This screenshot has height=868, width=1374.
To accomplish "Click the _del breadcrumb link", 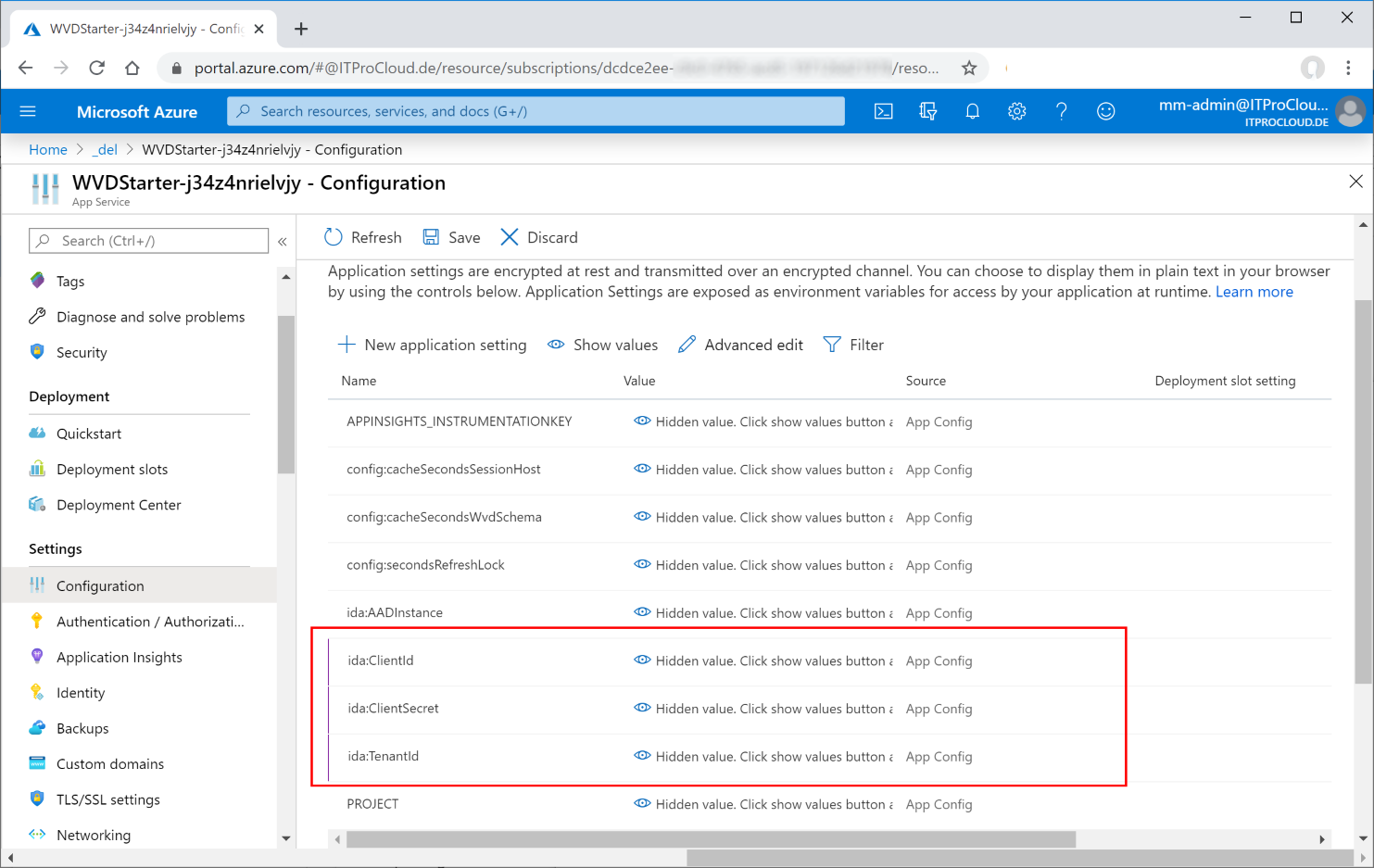I will click(x=105, y=149).
